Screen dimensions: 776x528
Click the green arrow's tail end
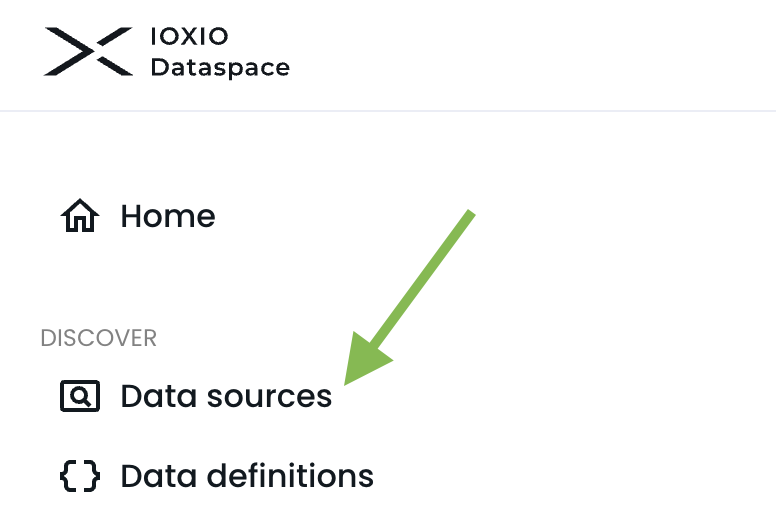470,213
